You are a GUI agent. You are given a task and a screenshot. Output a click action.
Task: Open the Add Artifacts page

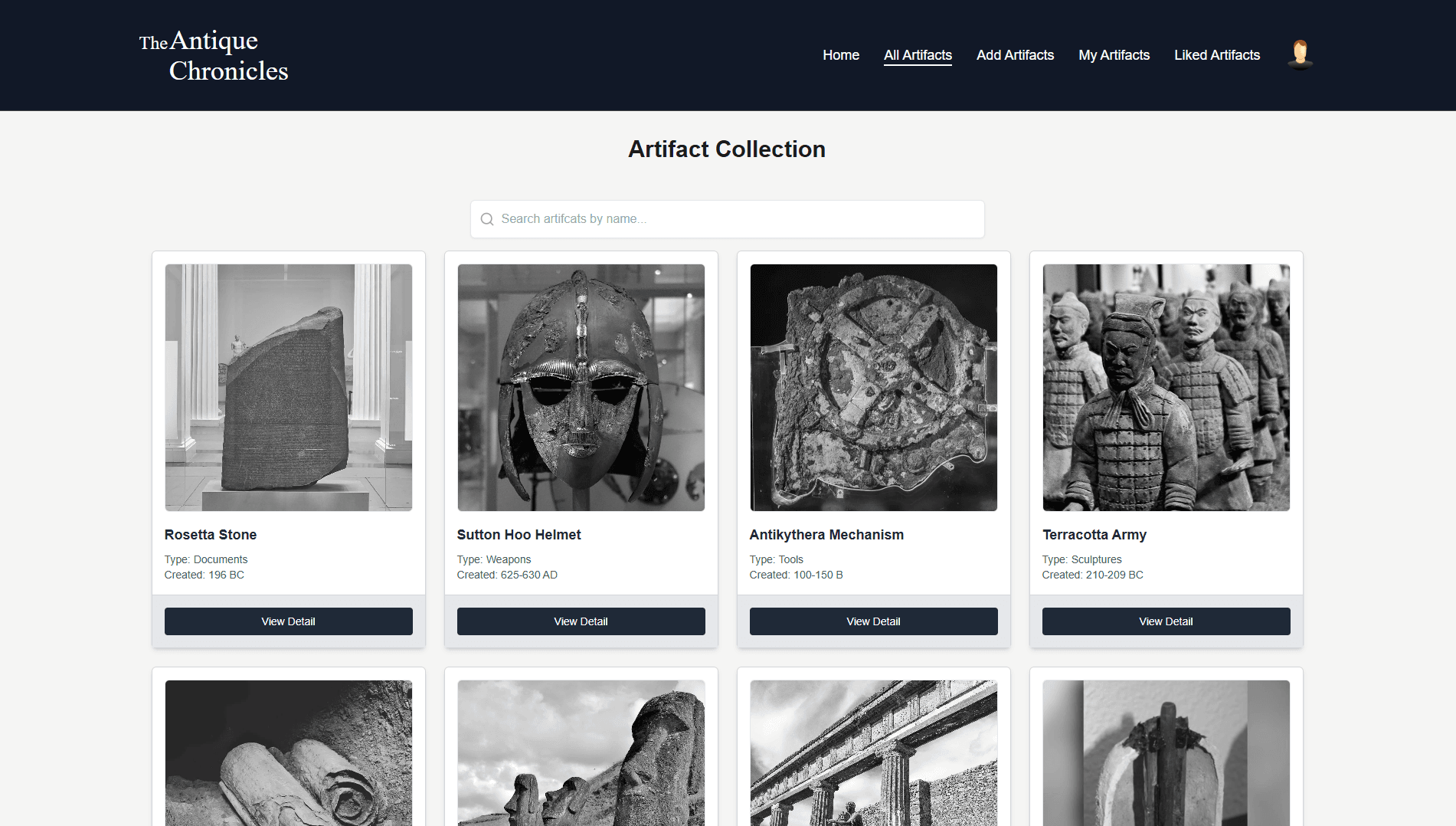(x=1015, y=55)
